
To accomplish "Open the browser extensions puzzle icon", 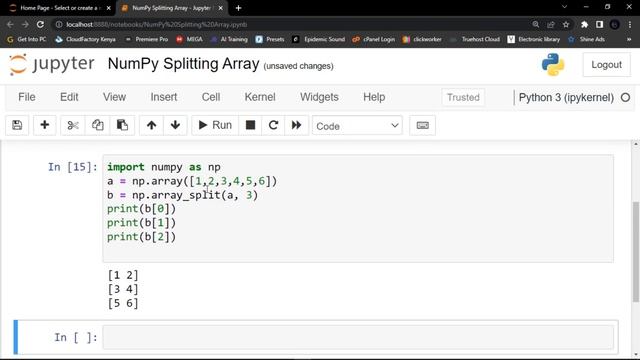I will click(x=584, y=24).
